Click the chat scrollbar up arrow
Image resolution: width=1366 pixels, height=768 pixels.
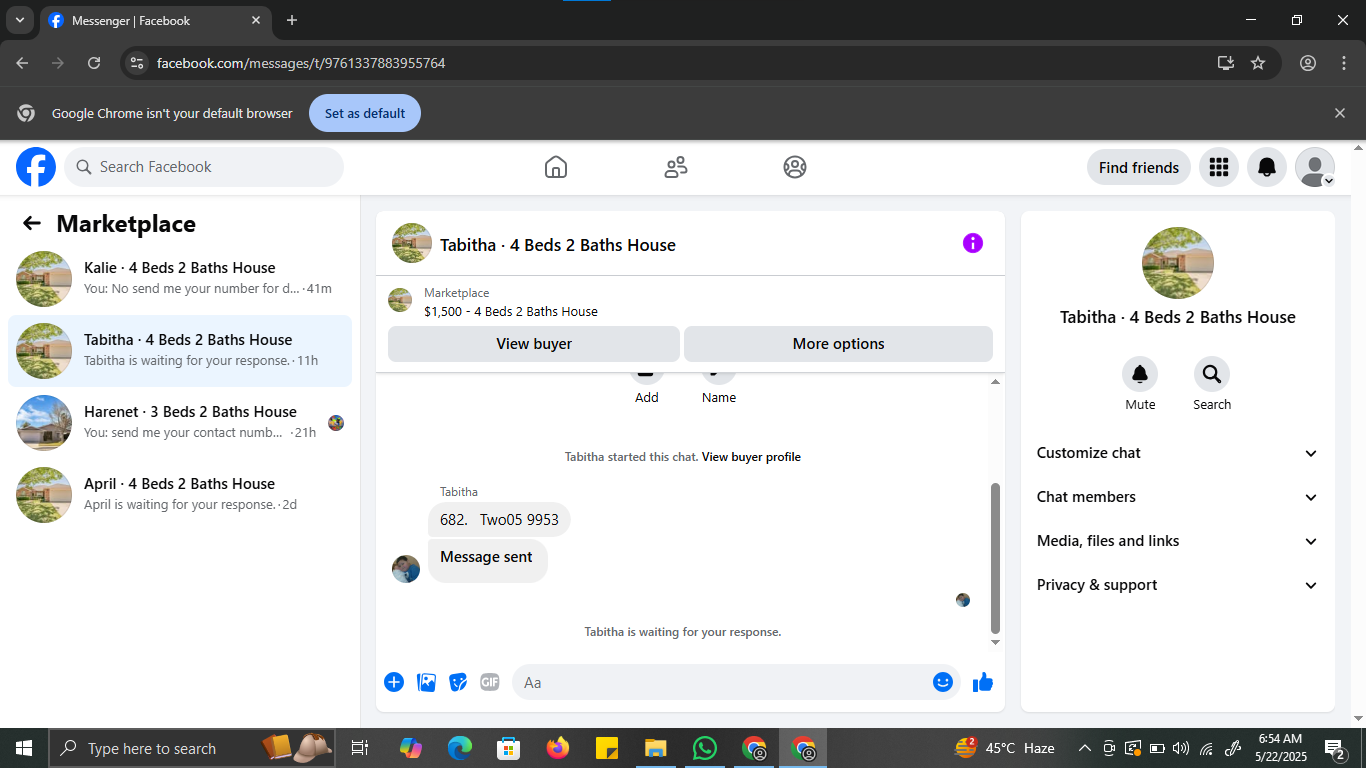pyautogui.click(x=995, y=382)
